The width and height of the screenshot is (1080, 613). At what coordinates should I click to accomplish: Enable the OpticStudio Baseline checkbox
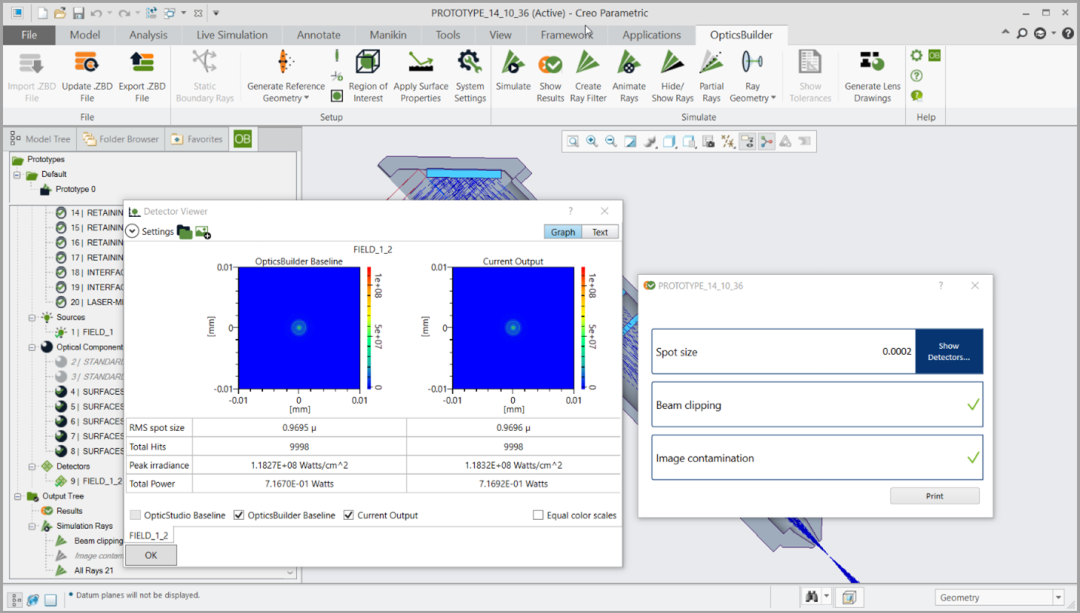135,516
